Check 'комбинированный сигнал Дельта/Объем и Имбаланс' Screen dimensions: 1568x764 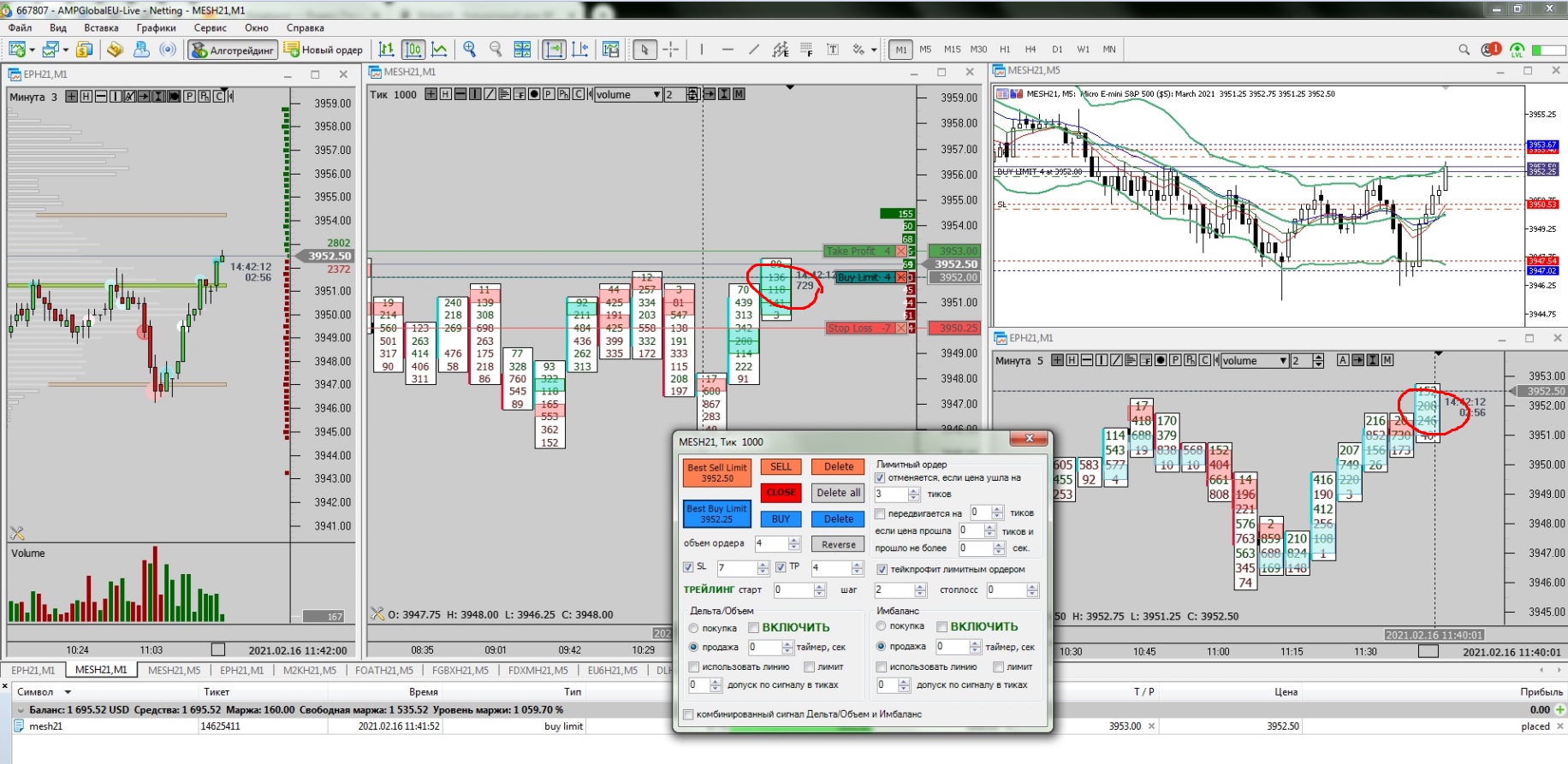pyautogui.click(x=688, y=714)
